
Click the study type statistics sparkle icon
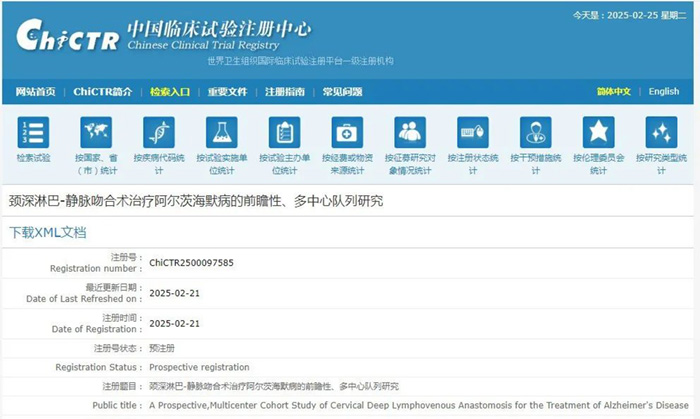click(661, 132)
